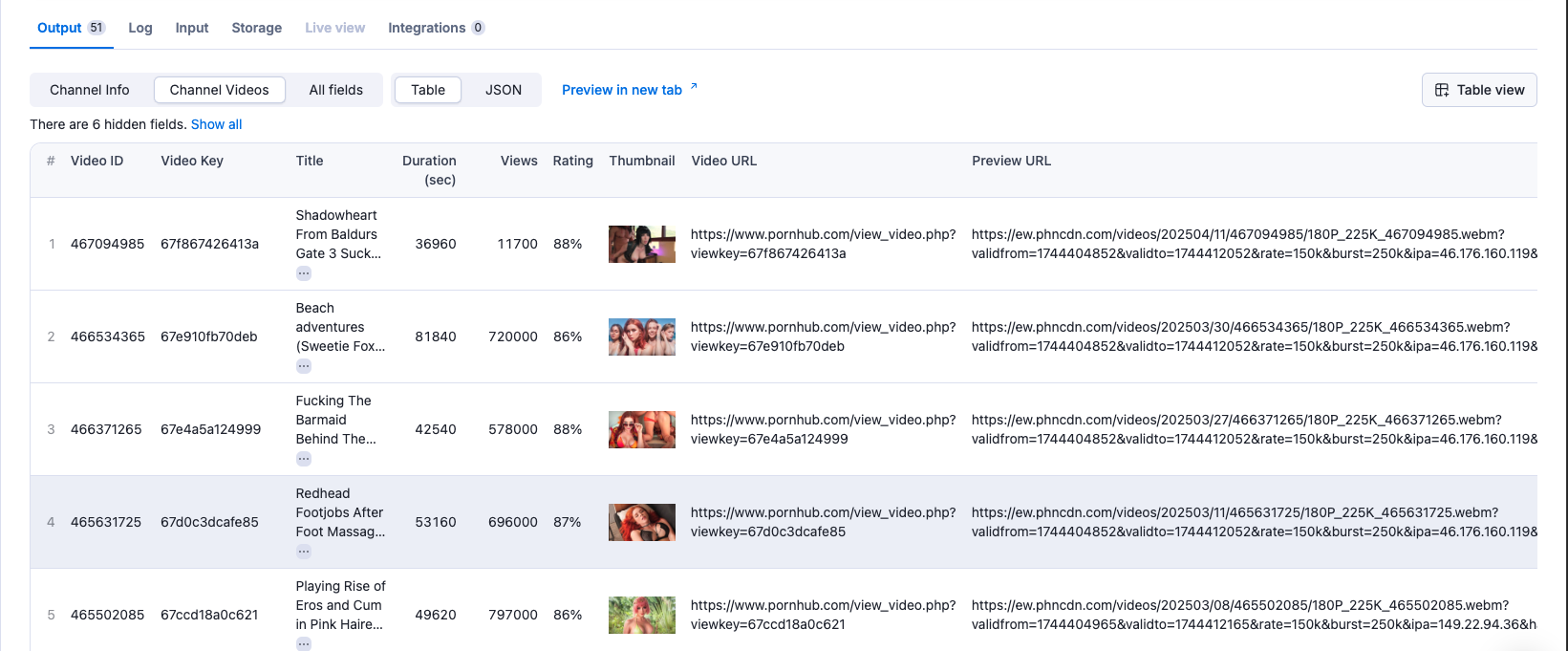Select Video ID cell 467094985

tap(108, 244)
